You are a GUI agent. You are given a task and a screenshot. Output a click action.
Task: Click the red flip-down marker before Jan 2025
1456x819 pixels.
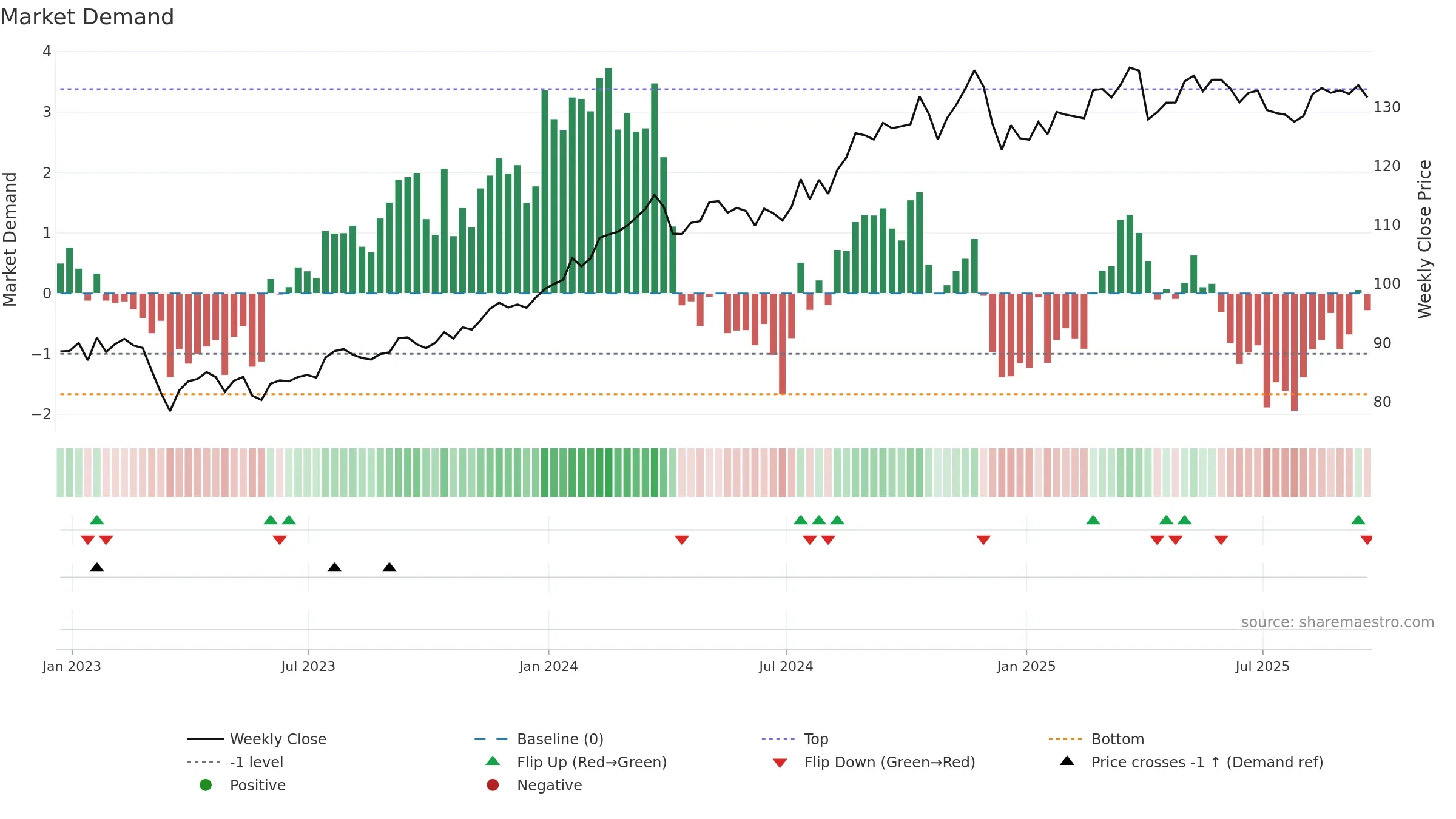click(983, 540)
